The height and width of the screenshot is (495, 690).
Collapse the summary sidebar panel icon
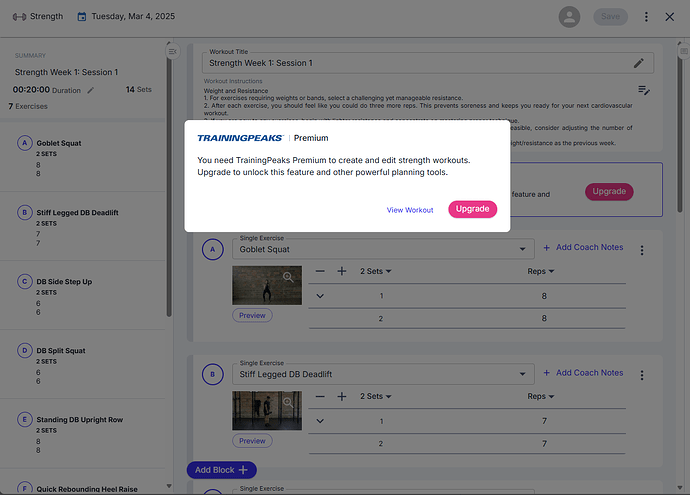pyautogui.click(x=172, y=51)
